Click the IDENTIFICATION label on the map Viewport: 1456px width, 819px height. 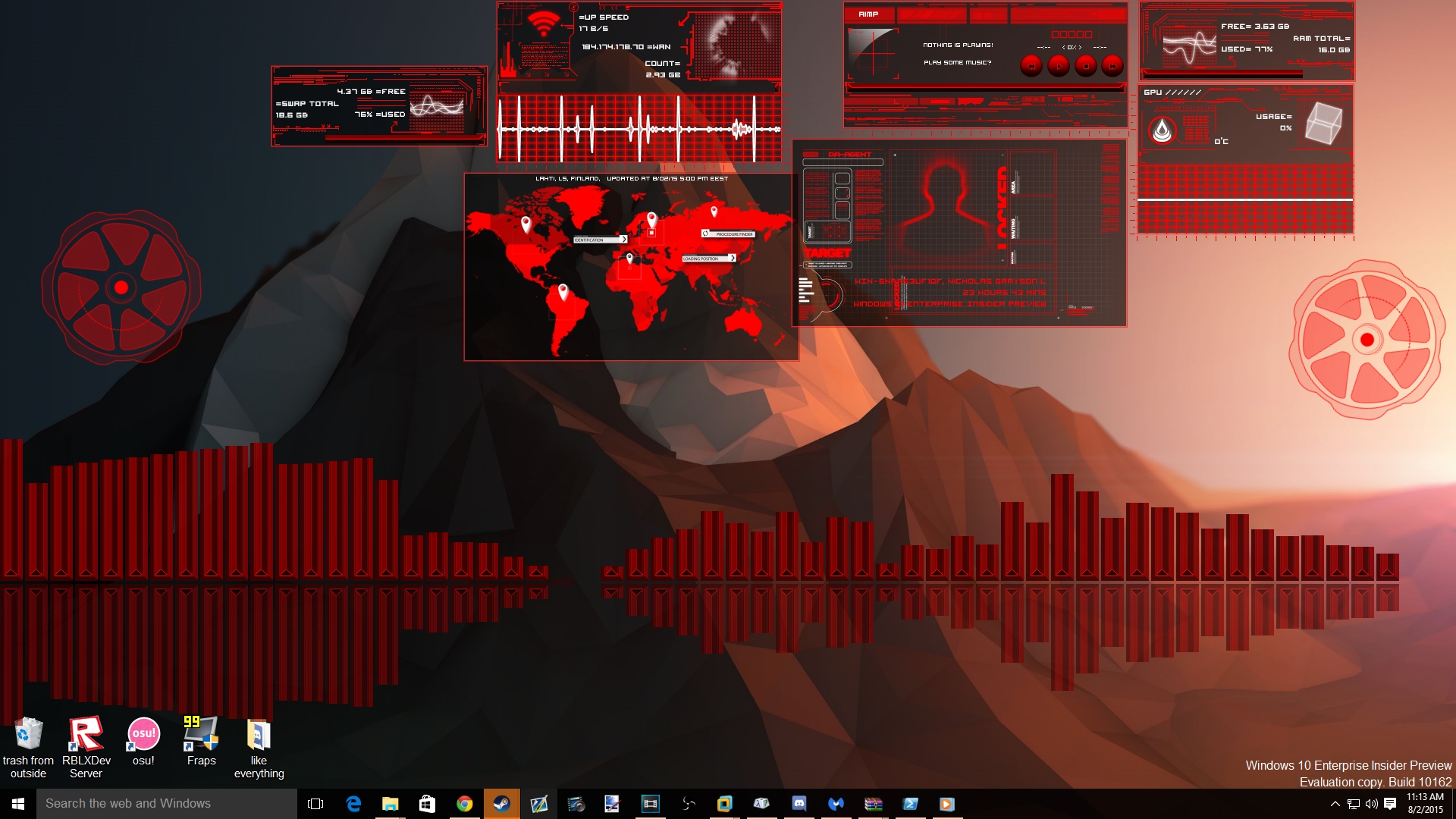point(600,240)
